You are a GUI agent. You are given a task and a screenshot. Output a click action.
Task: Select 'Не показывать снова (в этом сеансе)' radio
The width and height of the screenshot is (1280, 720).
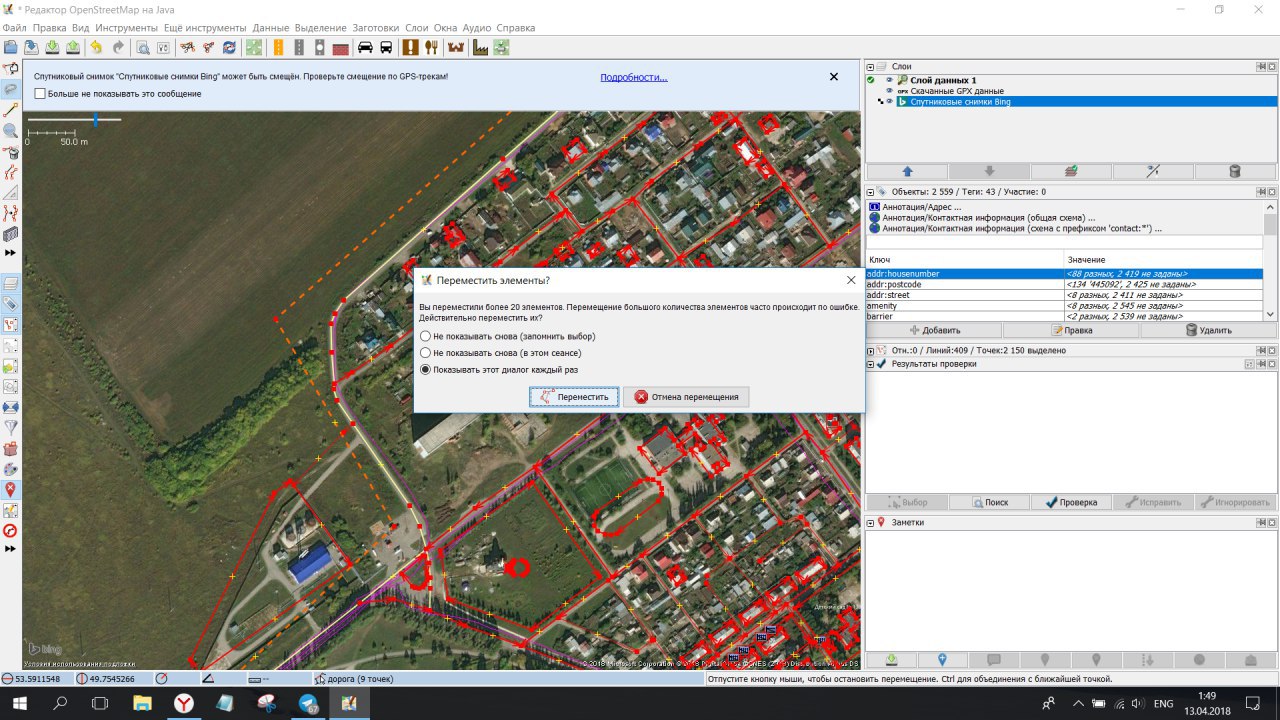426,353
